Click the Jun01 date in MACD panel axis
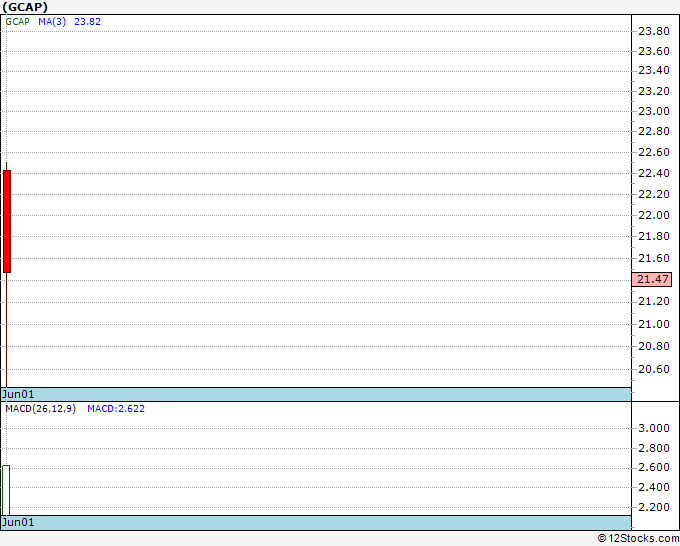The image size is (680, 546). [x=18, y=522]
